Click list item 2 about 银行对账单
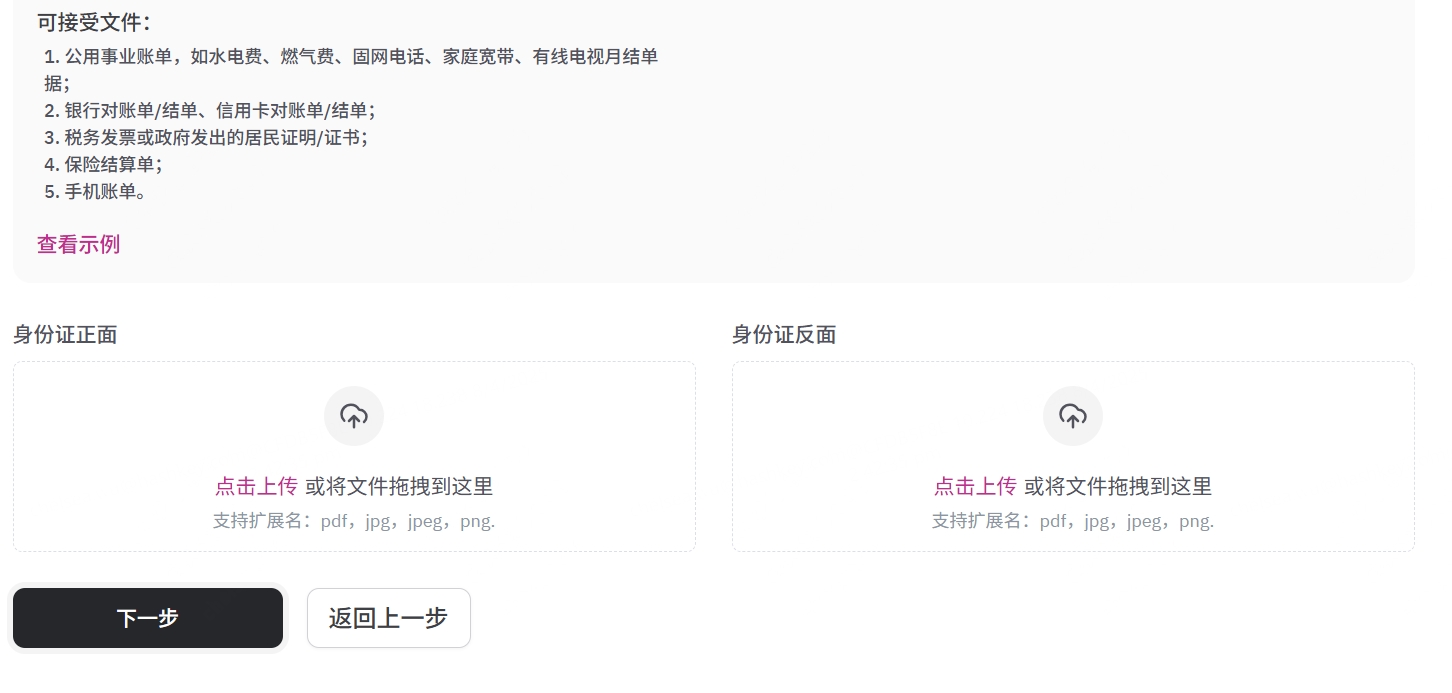 [210, 110]
